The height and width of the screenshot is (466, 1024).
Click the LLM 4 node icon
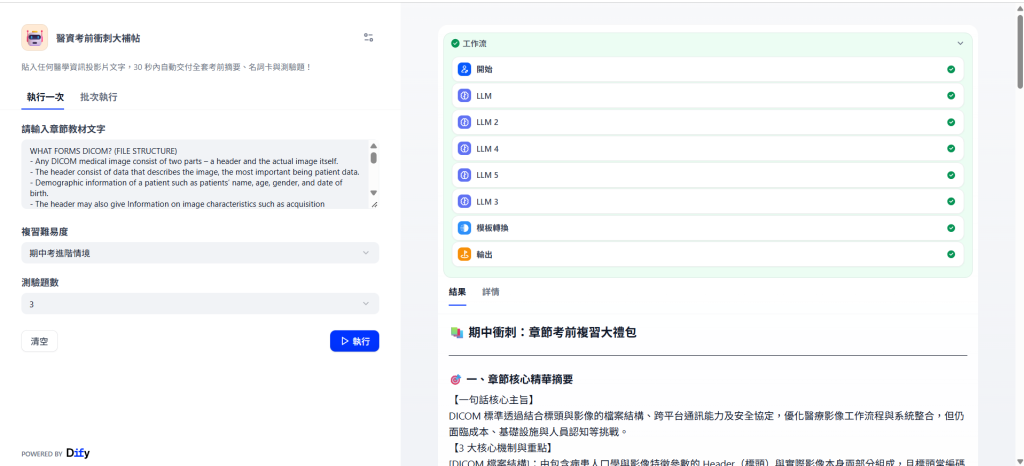coord(464,149)
